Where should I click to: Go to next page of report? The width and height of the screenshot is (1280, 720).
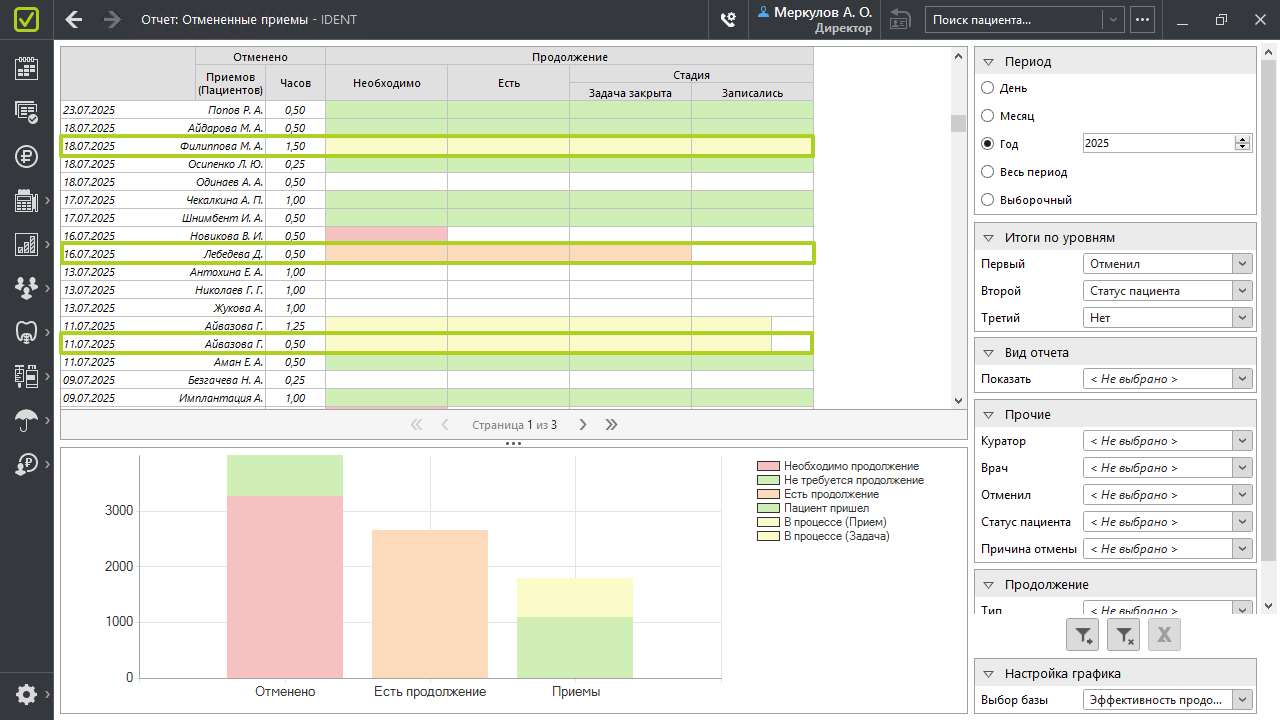point(583,425)
